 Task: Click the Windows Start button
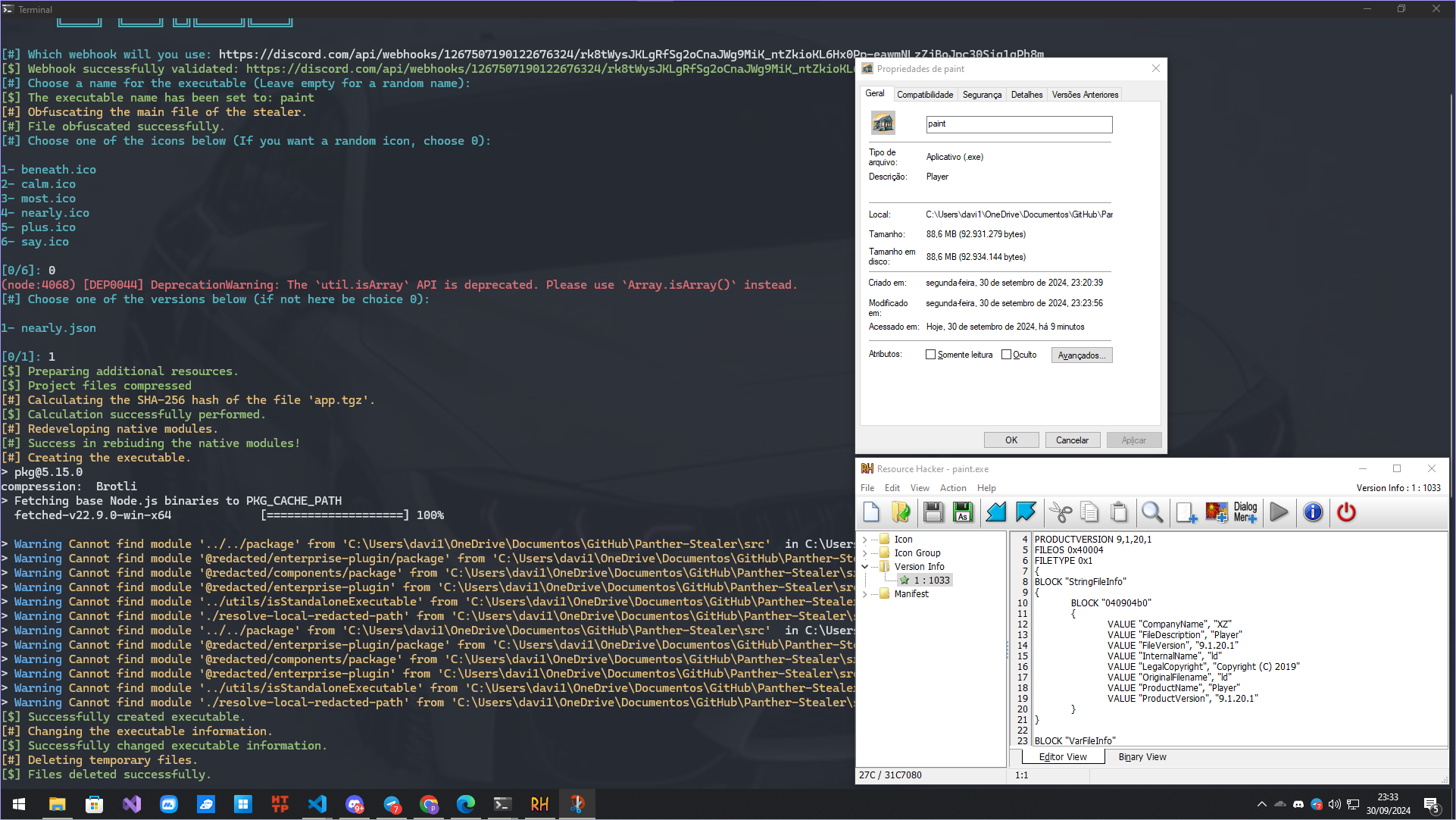19,804
